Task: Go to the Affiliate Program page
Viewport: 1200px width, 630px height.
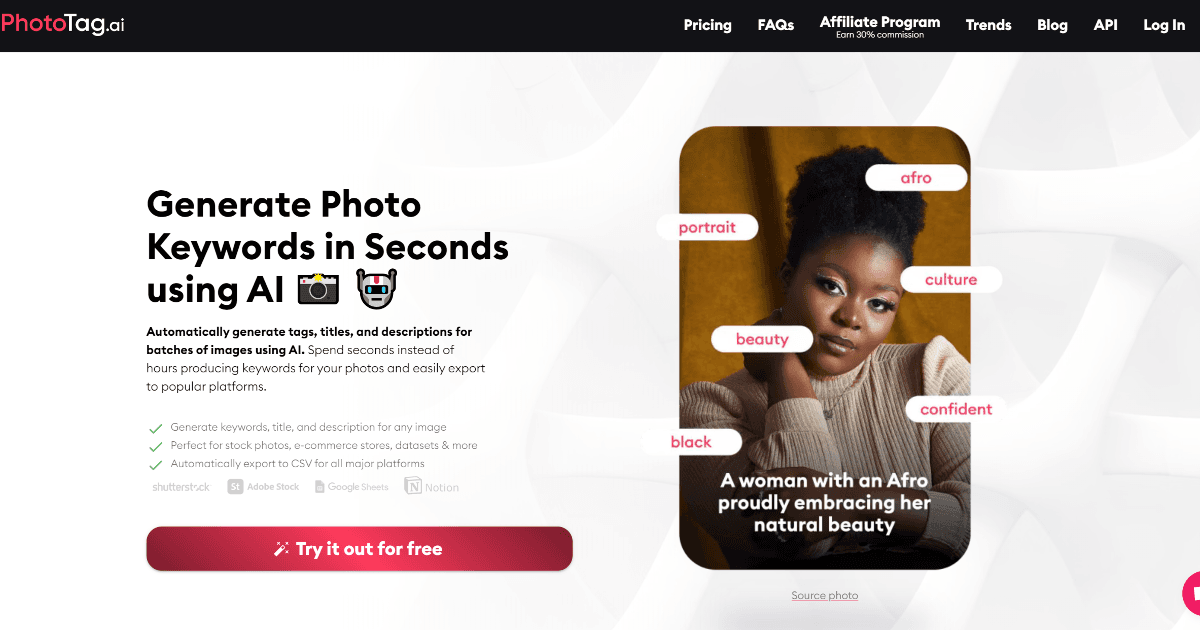Action: click(880, 26)
